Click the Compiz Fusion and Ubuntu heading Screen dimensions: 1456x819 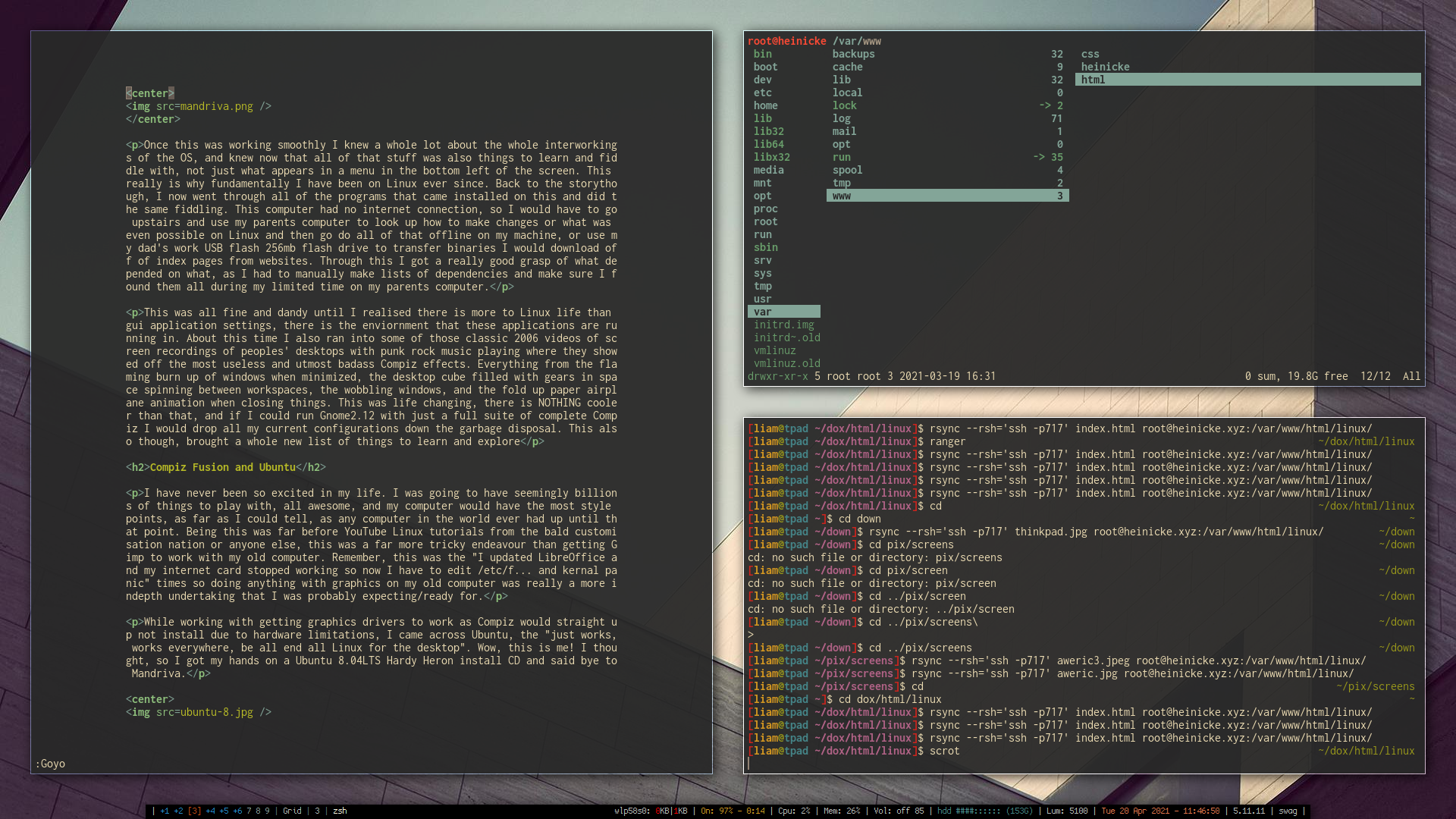click(222, 467)
